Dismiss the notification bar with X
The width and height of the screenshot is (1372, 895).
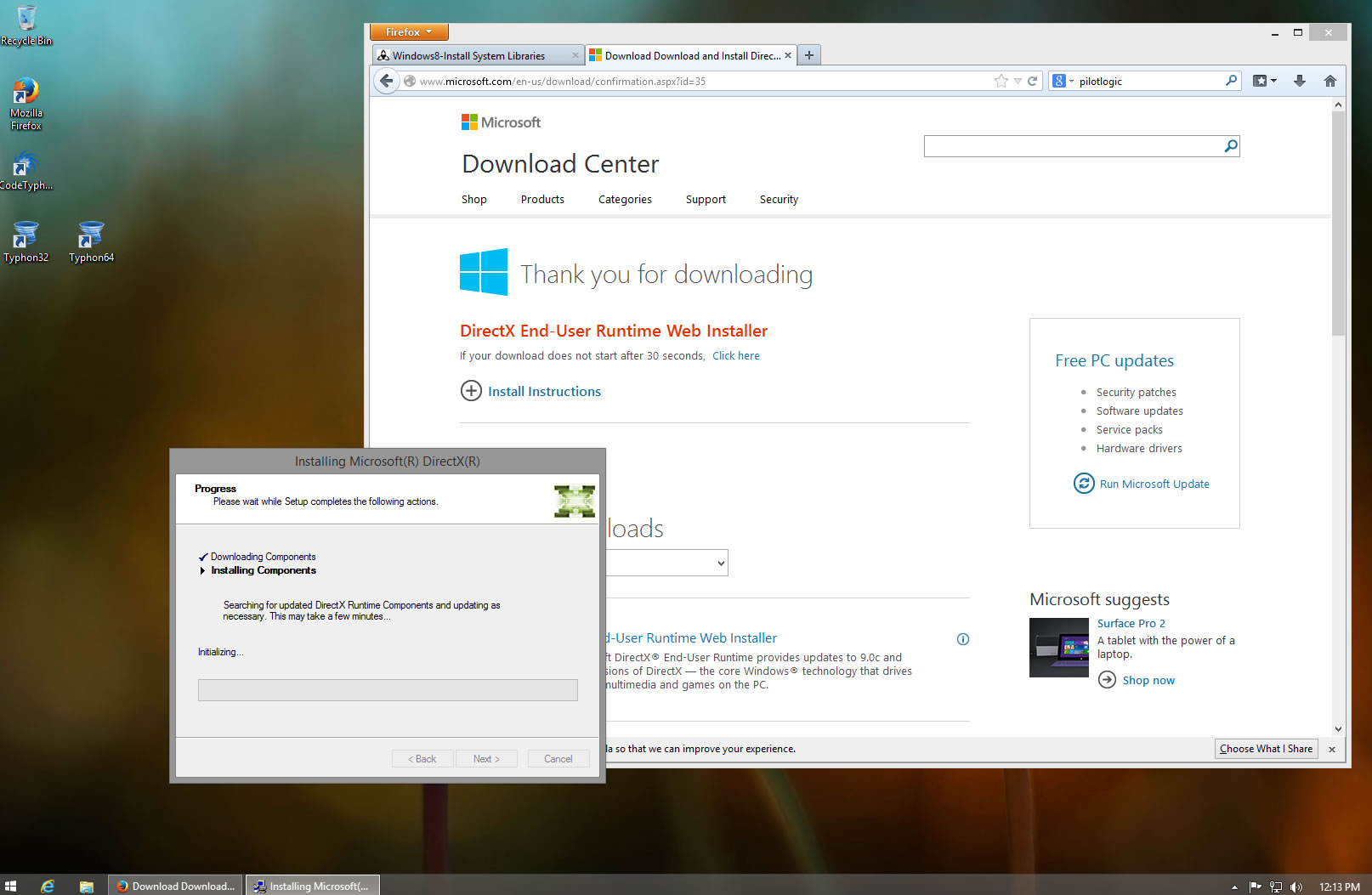(x=1332, y=749)
